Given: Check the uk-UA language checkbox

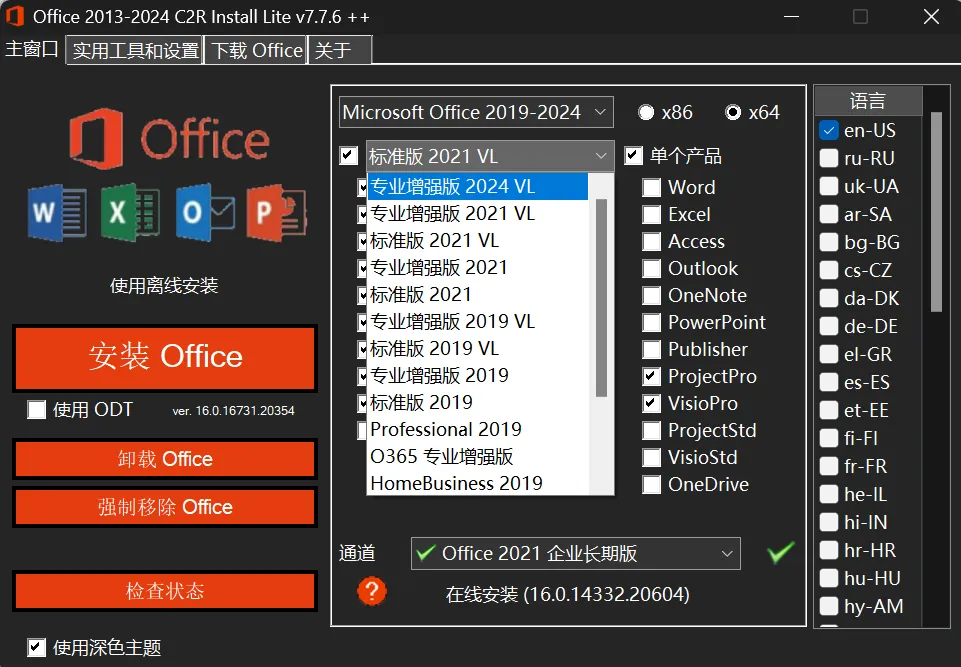Looking at the screenshot, I should point(829,186).
